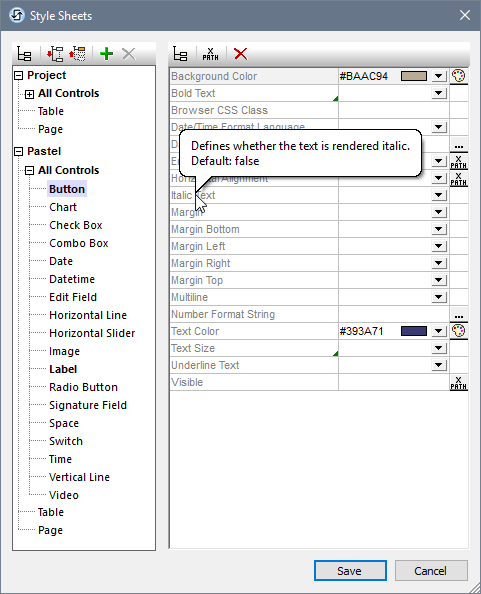Click the XPath icon in Visible row
The height and width of the screenshot is (594, 481).
459,382
